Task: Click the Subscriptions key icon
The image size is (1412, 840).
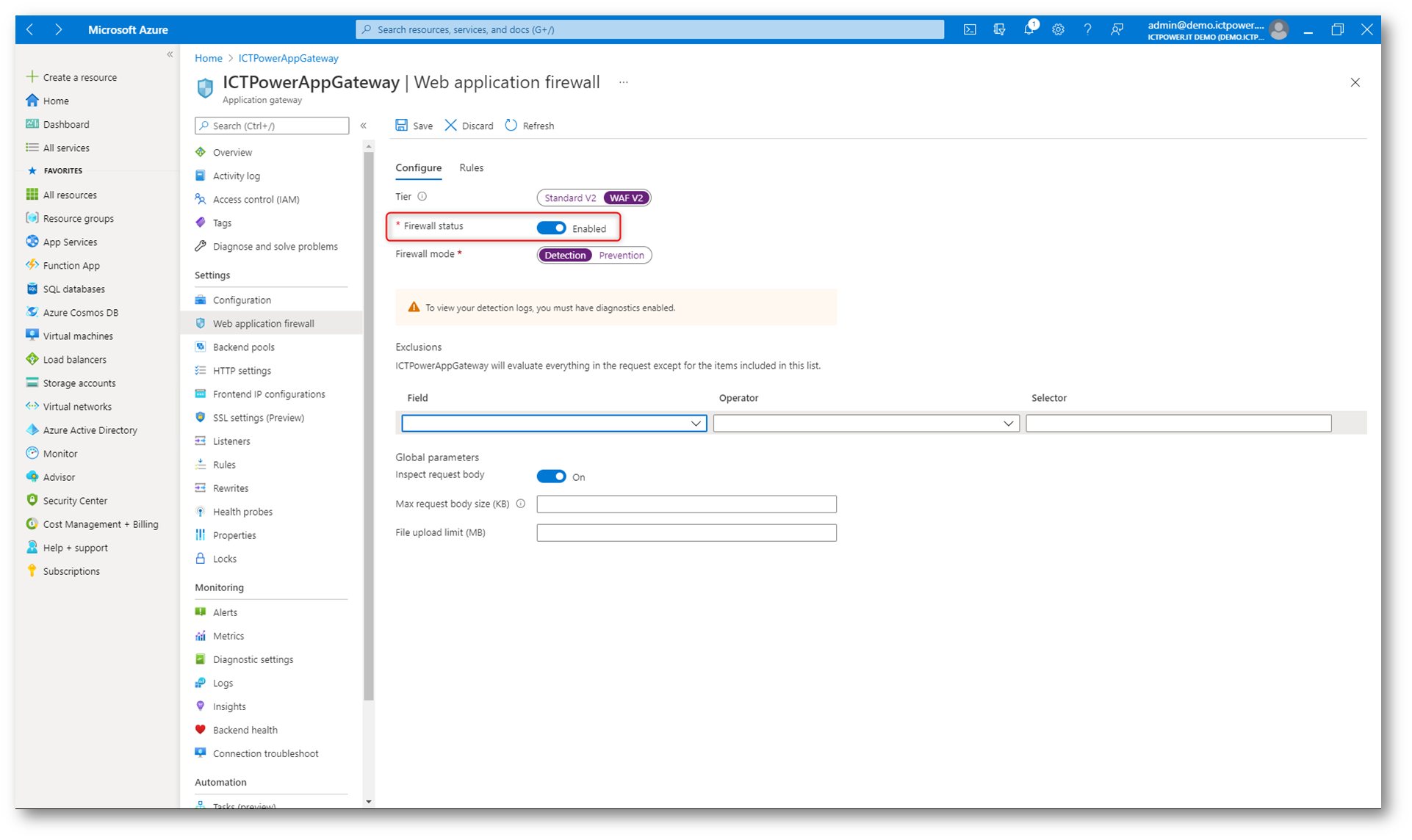Action: [32, 571]
